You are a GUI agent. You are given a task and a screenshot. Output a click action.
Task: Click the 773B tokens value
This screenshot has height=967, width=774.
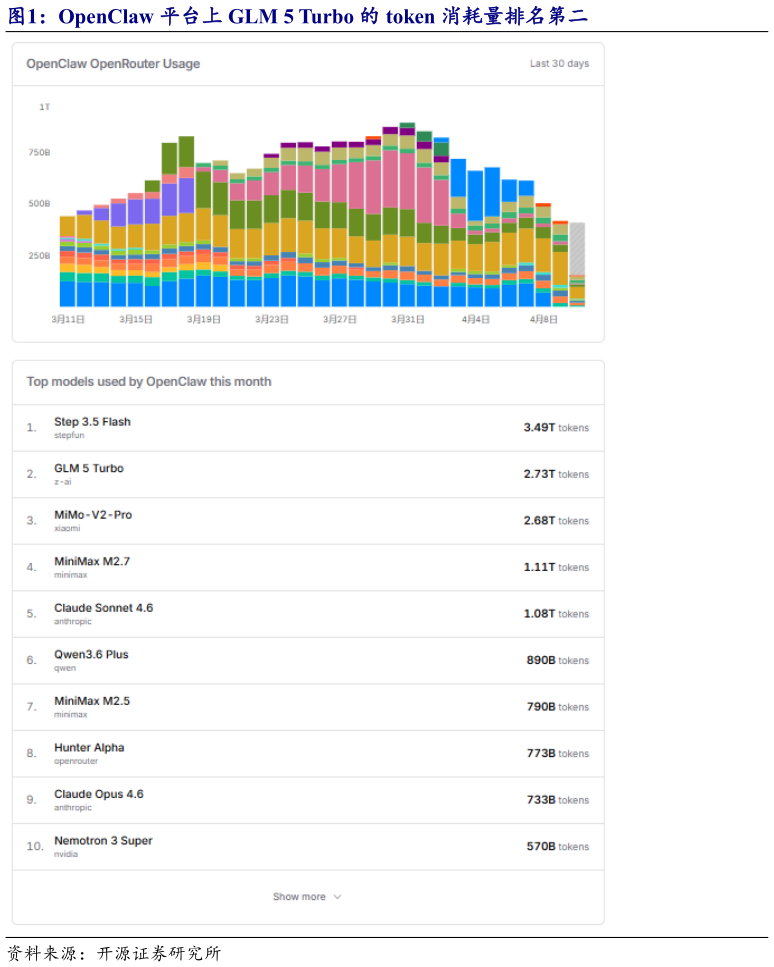point(558,754)
